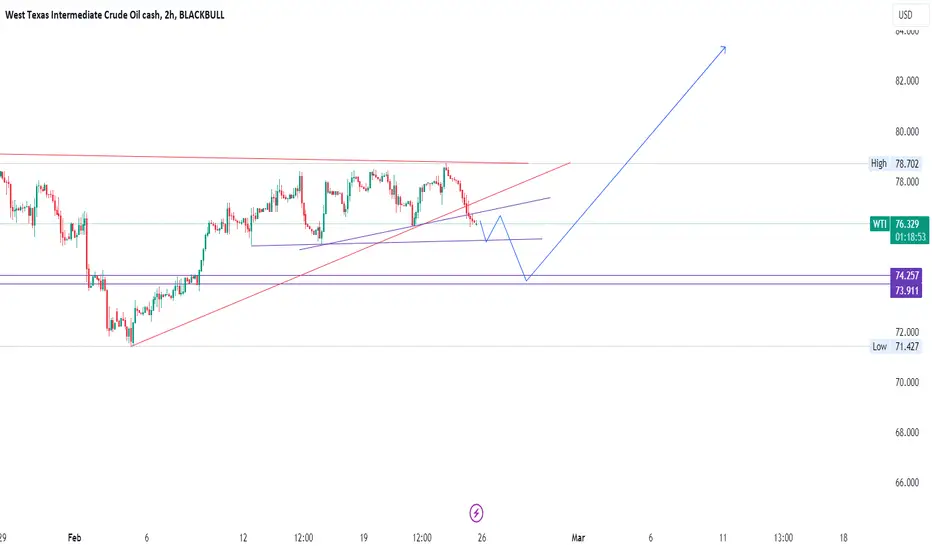Click the blue arrow head projection tip
Image resolution: width=932 pixels, height=550 pixels.
pos(723,48)
